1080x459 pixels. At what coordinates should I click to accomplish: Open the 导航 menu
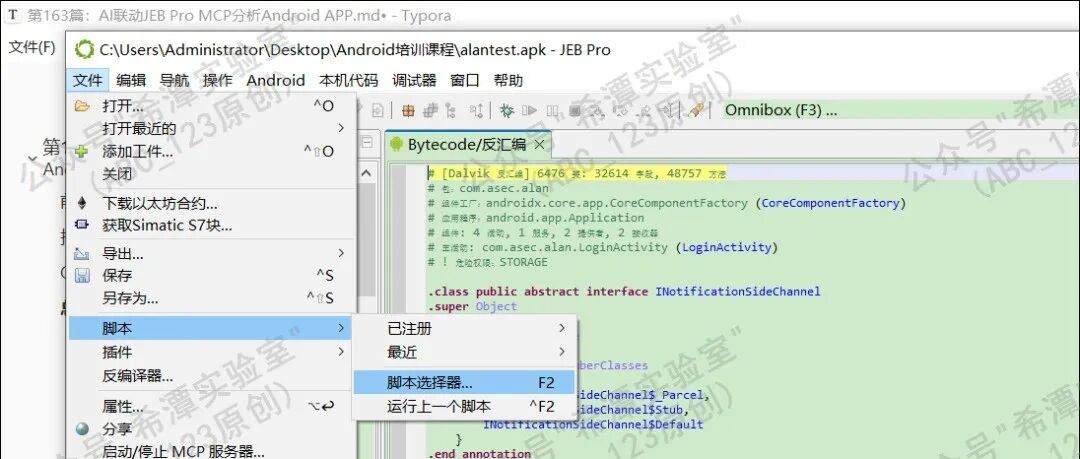(174, 81)
